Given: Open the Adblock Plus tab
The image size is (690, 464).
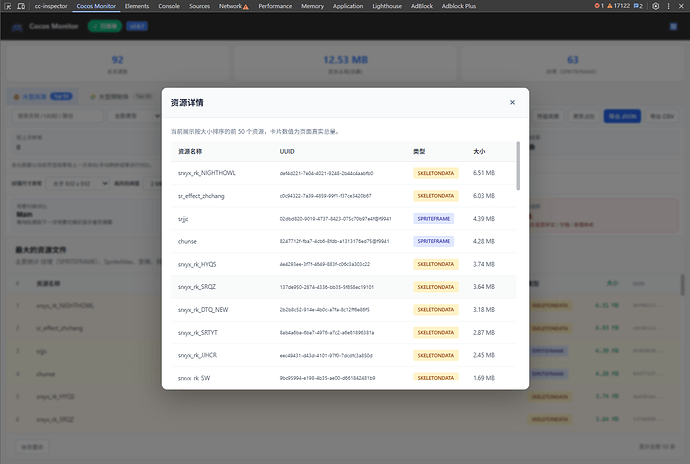Looking at the screenshot, I should [x=459, y=6].
